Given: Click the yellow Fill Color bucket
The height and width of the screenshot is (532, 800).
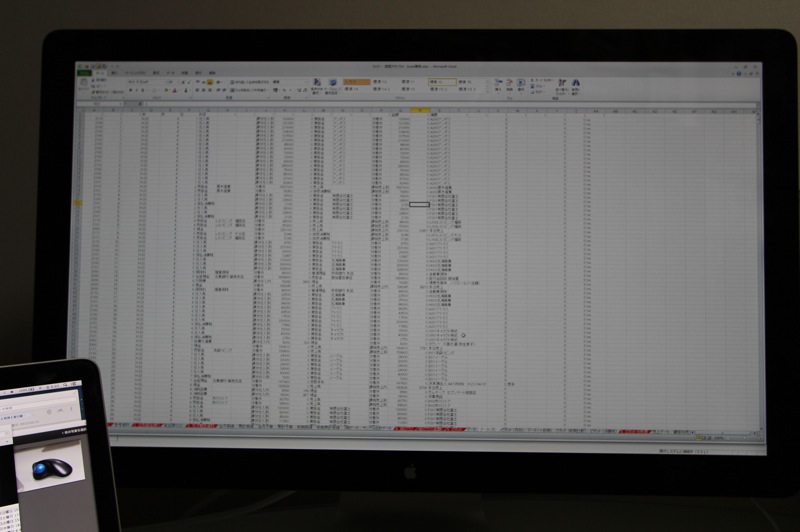Looking at the screenshot, I should point(166,90).
